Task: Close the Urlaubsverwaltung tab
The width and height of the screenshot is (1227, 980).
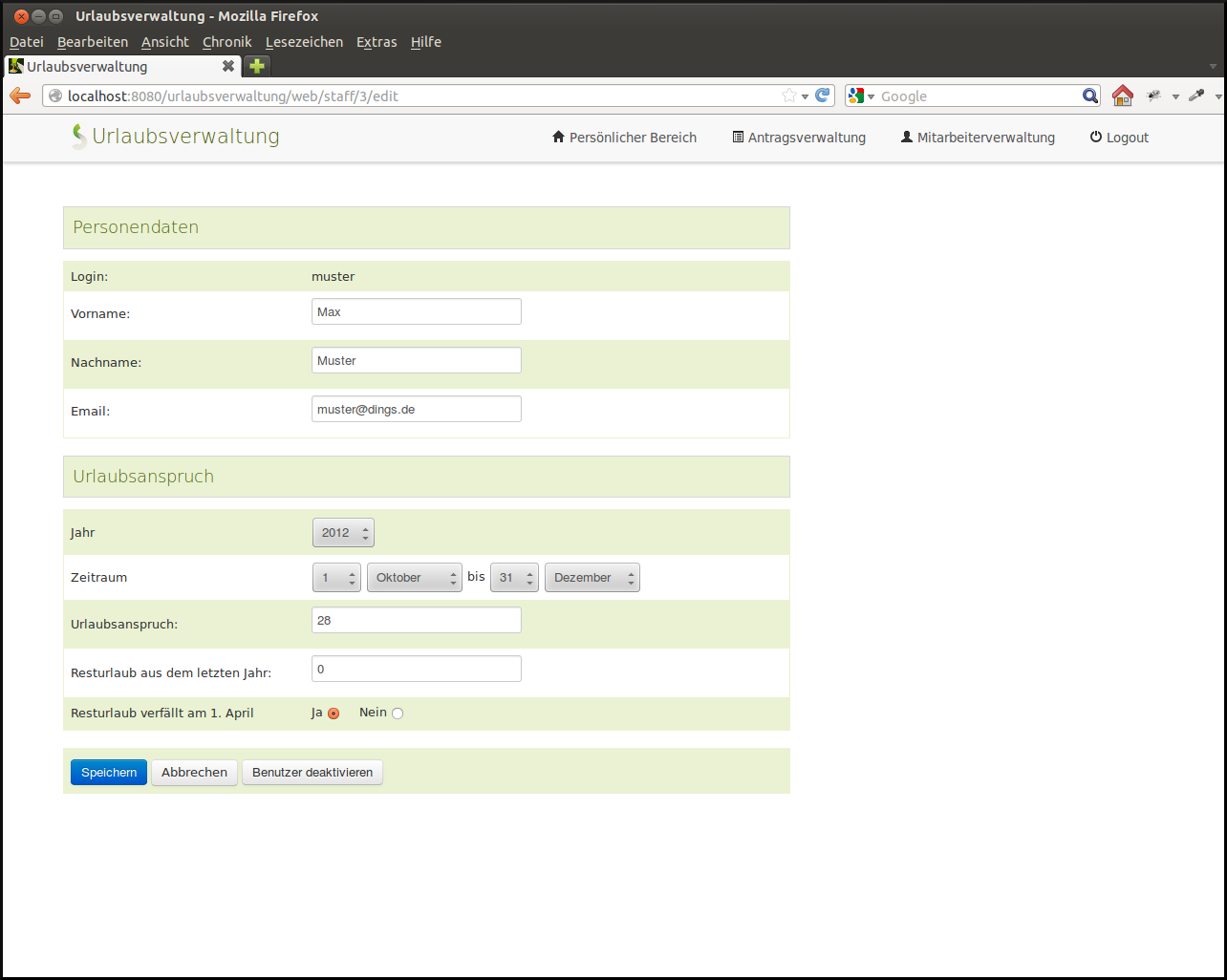Action: click(228, 66)
